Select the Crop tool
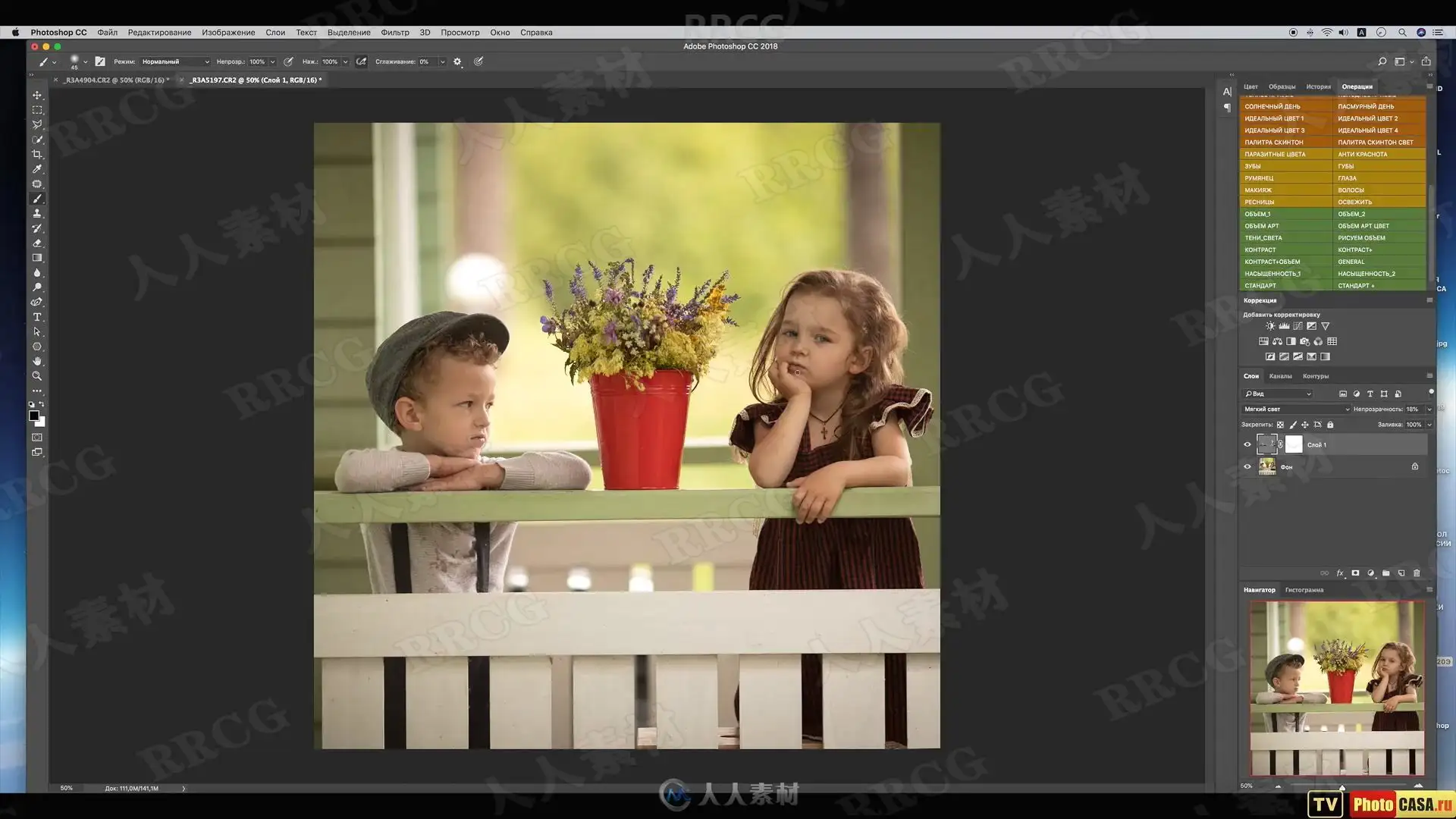This screenshot has width=1456, height=819. tap(36, 154)
